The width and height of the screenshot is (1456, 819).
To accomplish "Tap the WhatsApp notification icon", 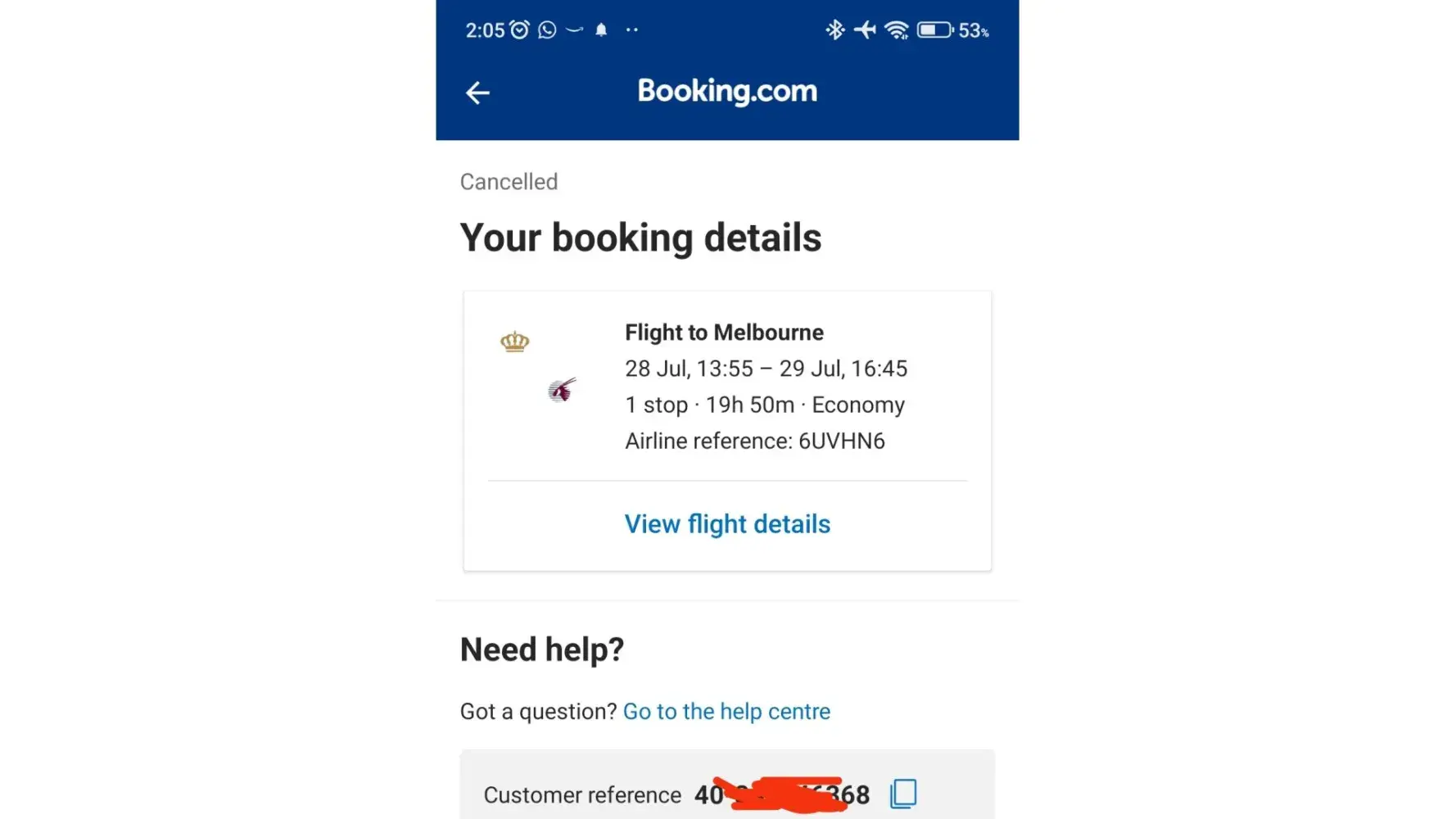I will 547,30.
